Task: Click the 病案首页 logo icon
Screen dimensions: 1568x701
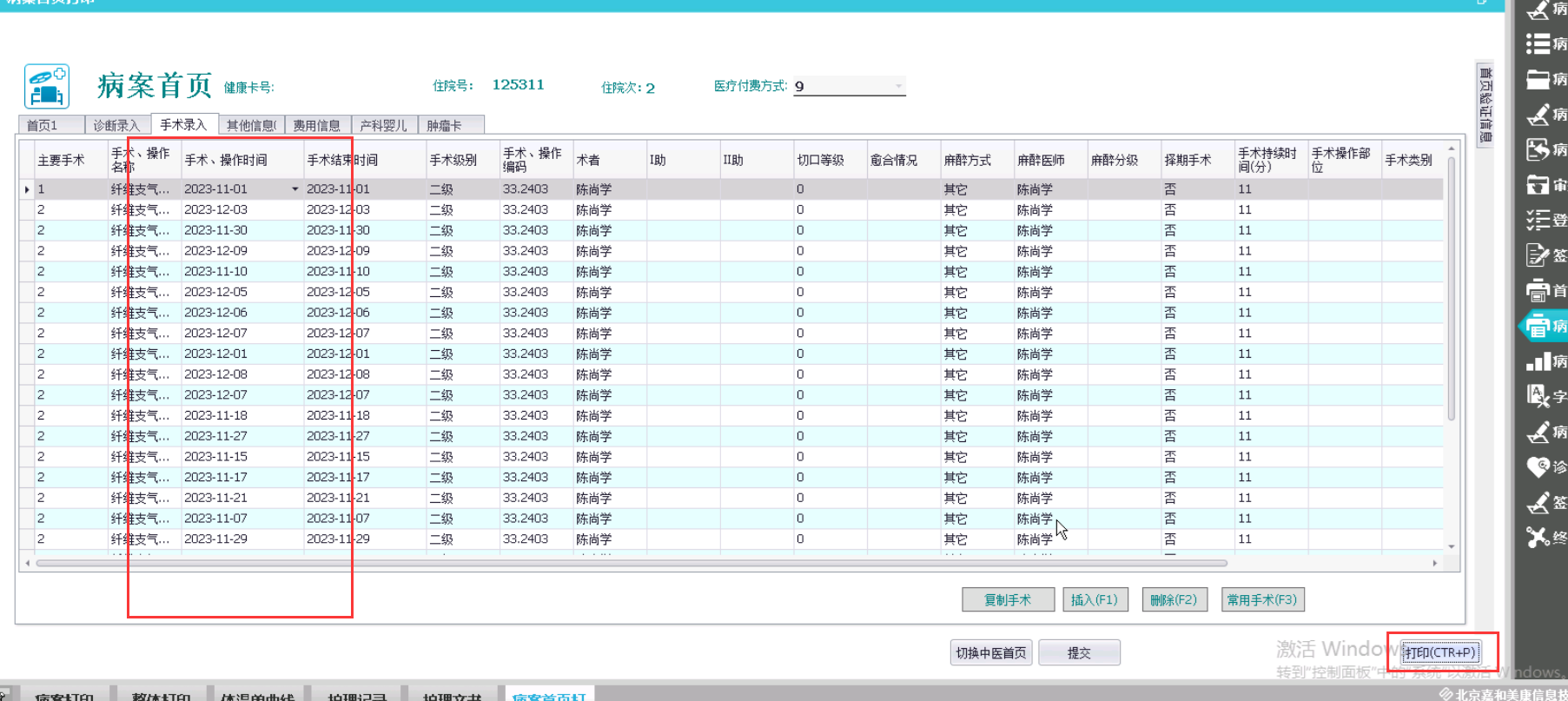Action: pos(47,86)
